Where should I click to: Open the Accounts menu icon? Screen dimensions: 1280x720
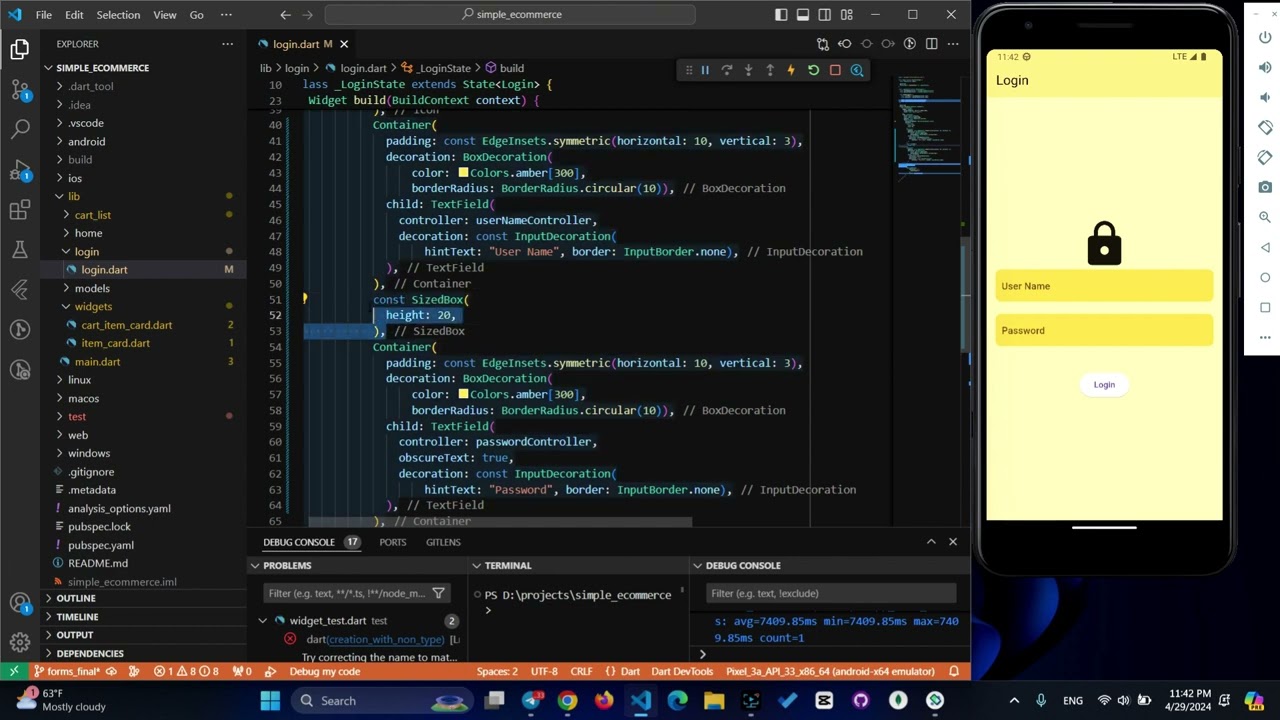(x=20, y=603)
